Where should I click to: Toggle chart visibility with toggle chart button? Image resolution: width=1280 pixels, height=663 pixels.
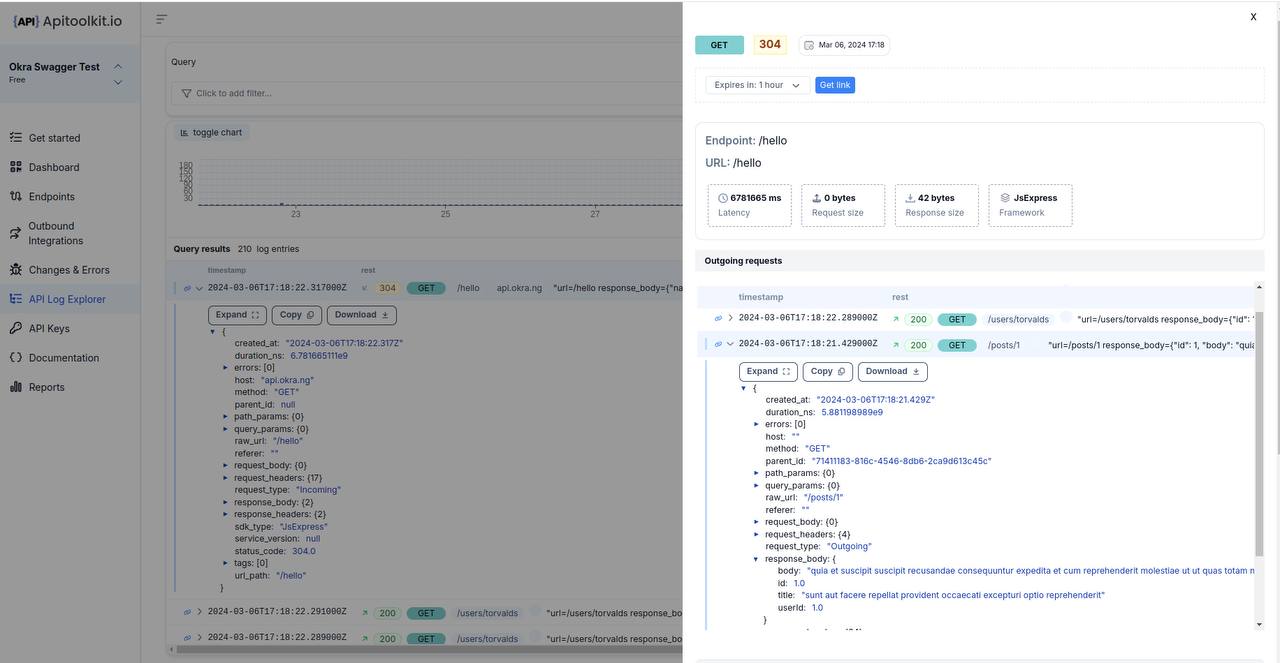(x=211, y=132)
